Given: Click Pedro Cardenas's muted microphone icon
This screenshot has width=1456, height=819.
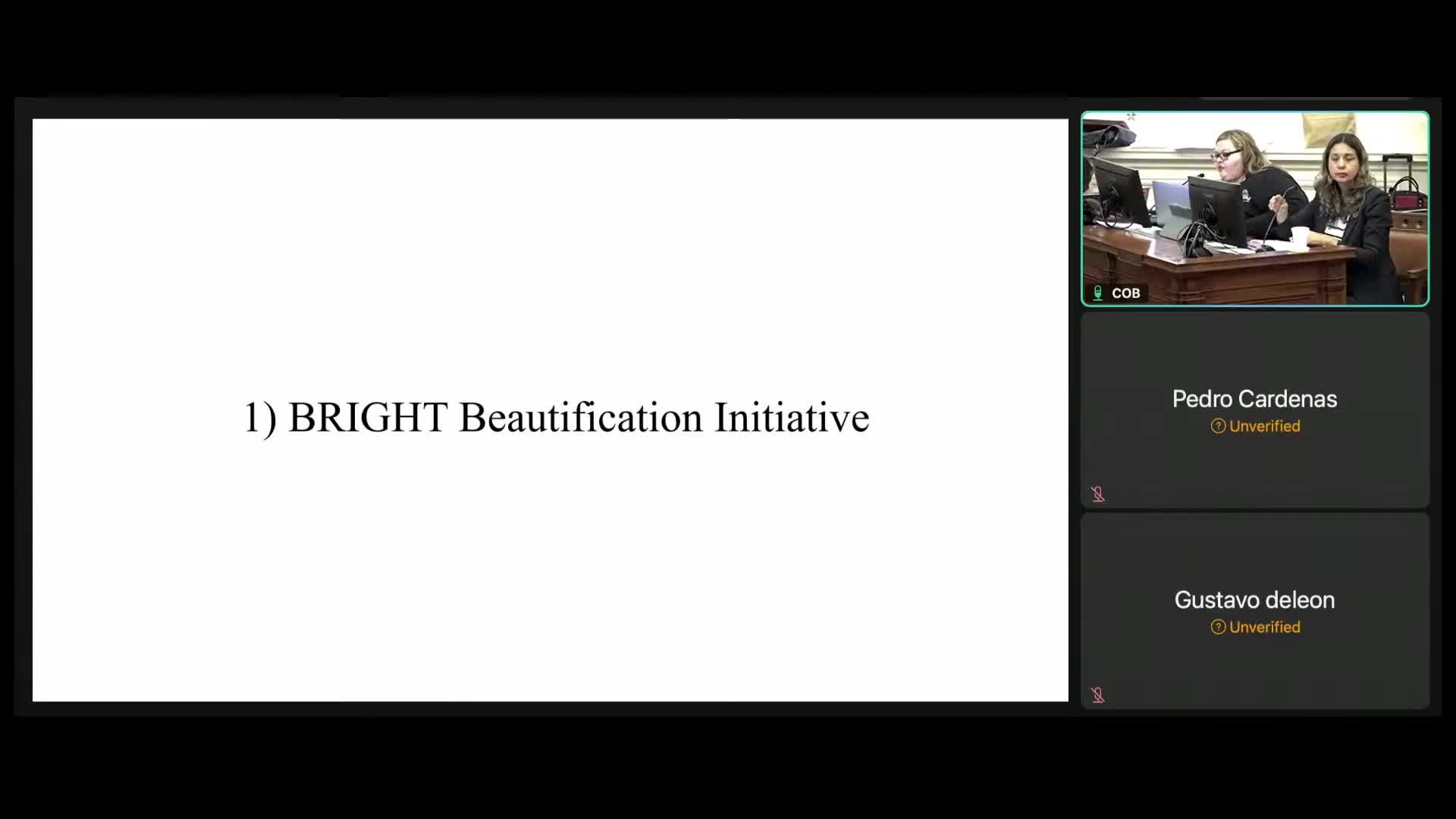Looking at the screenshot, I should tap(1097, 494).
